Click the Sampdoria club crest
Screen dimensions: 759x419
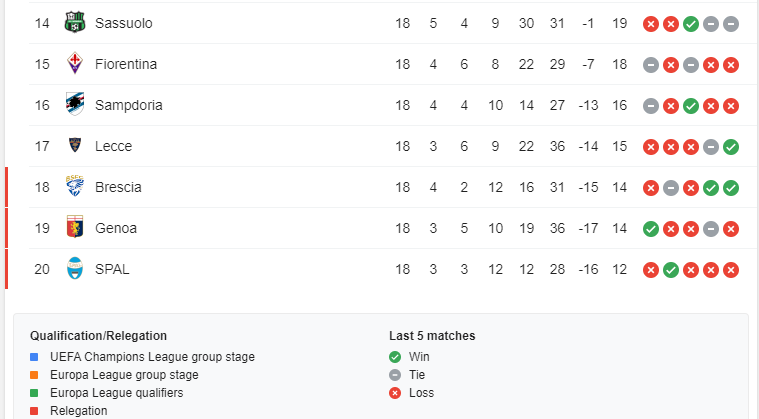(75, 105)
